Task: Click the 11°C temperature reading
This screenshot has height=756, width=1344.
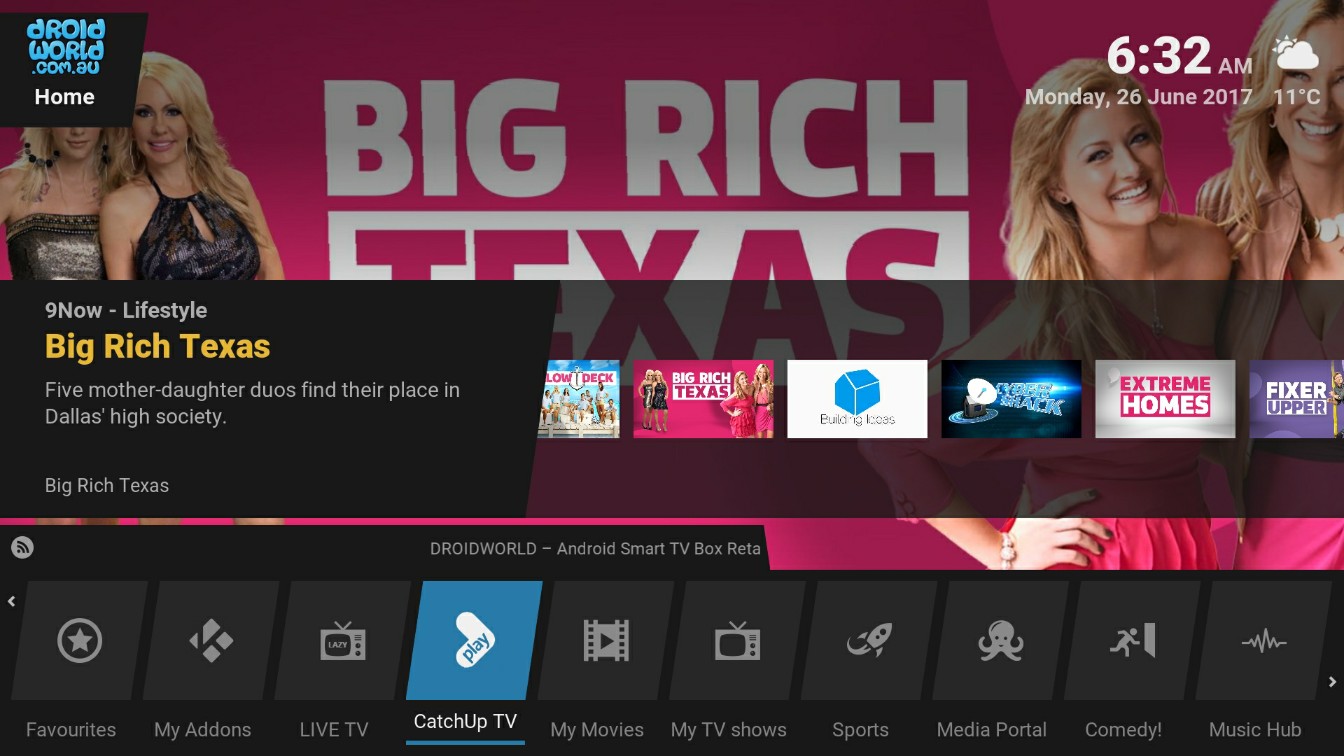Action: [1297, 97]
